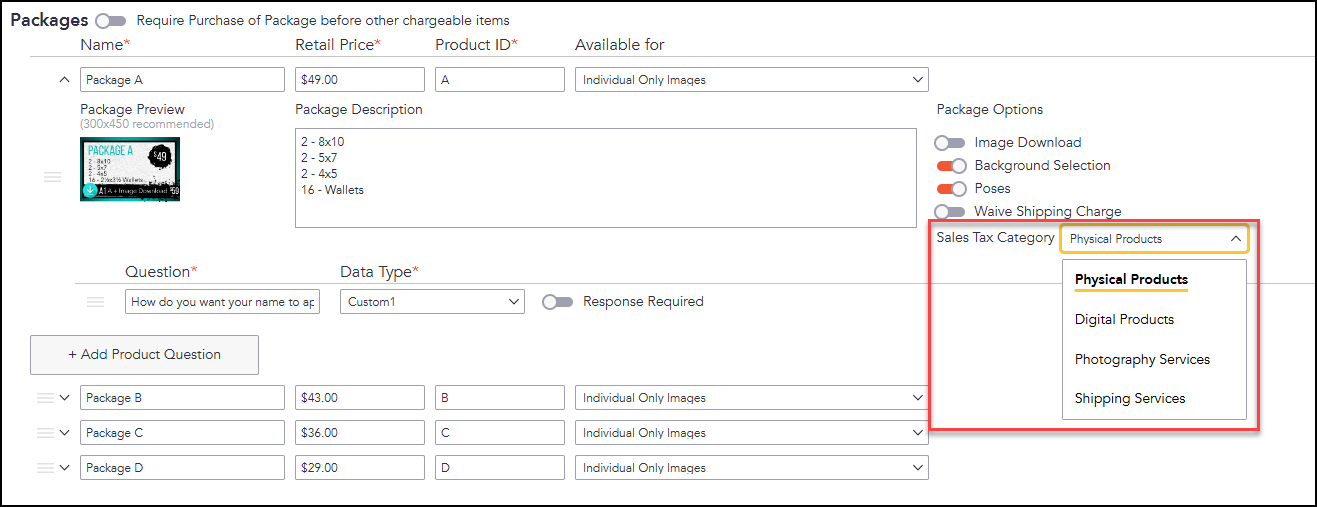1317x507 pixels.
Task: Enable the Image Download option
Action: (x=950, y=143)
